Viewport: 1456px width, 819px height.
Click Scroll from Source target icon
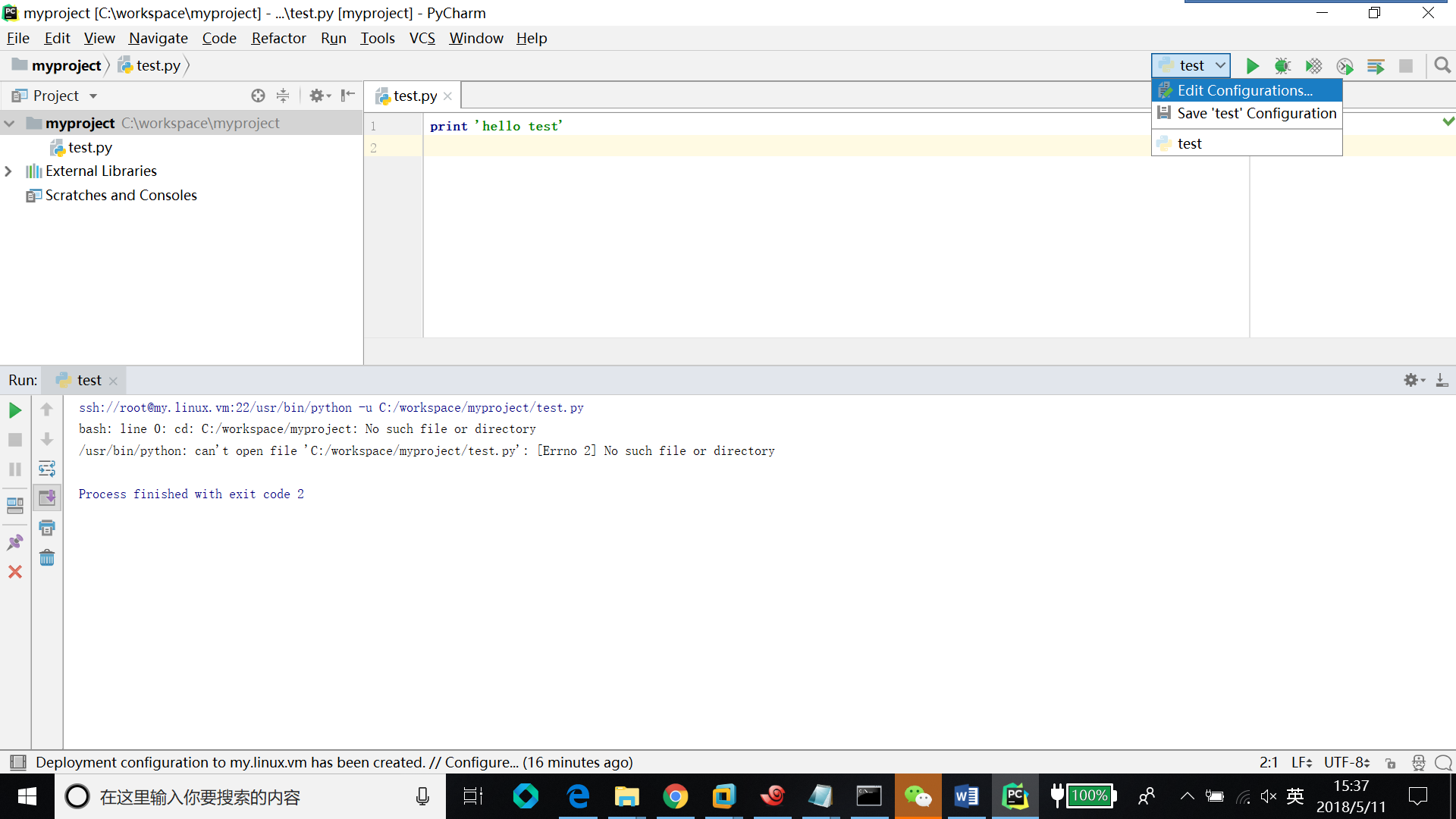259,96
